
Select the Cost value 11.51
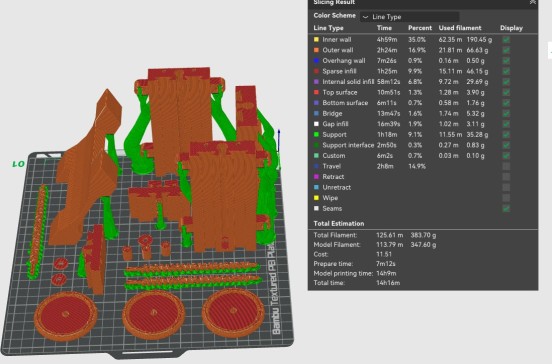383,254
